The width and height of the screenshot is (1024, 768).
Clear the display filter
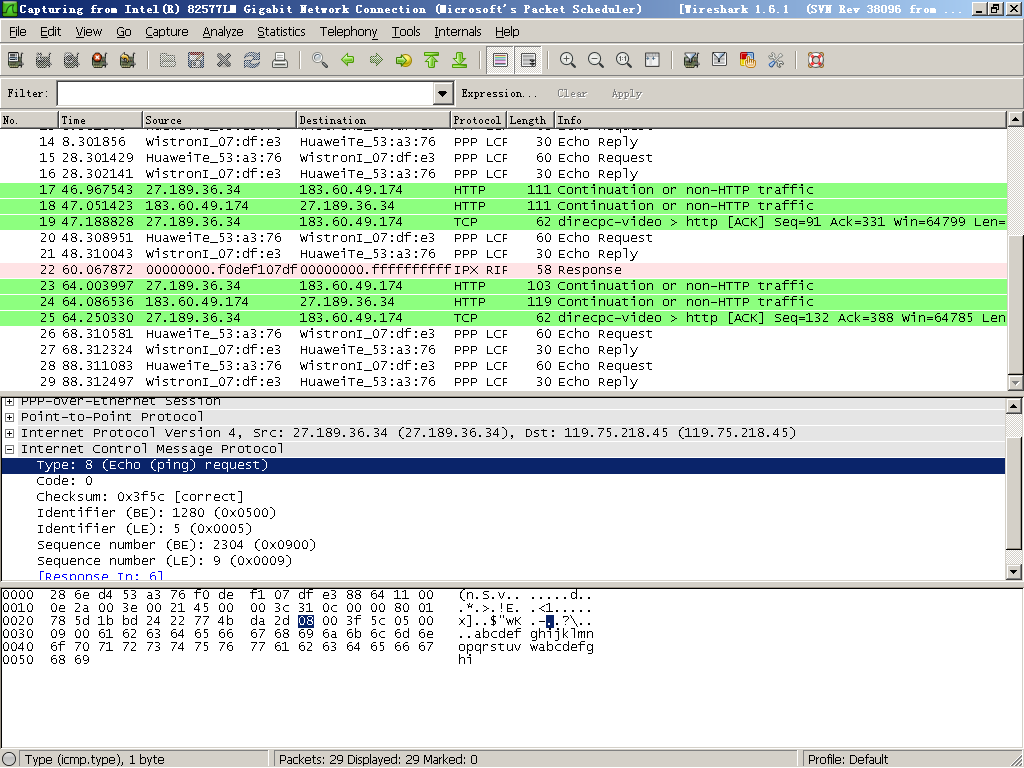point(572,93)
